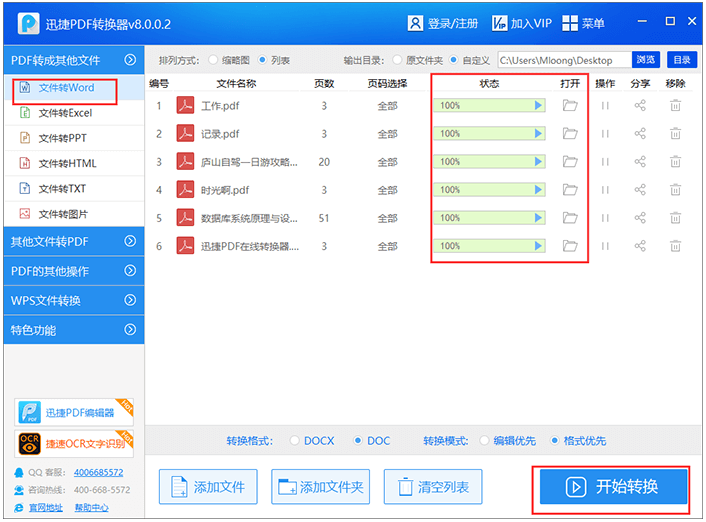Open output folder for 时光啊.pdf

pos(570,190)
